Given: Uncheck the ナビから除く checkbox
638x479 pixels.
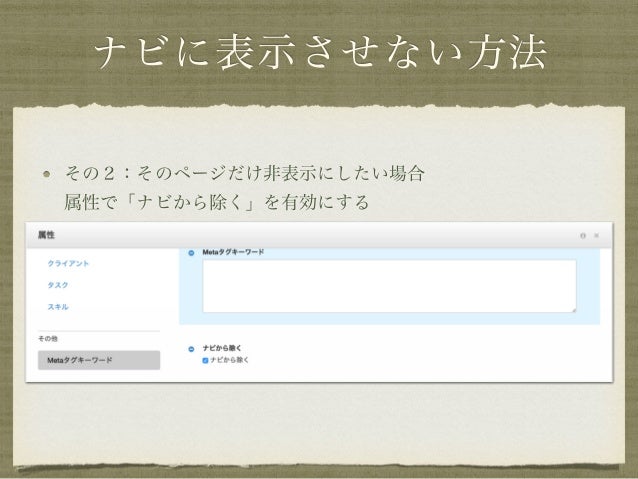Looking at the screenshot, I should click(205, 360).
